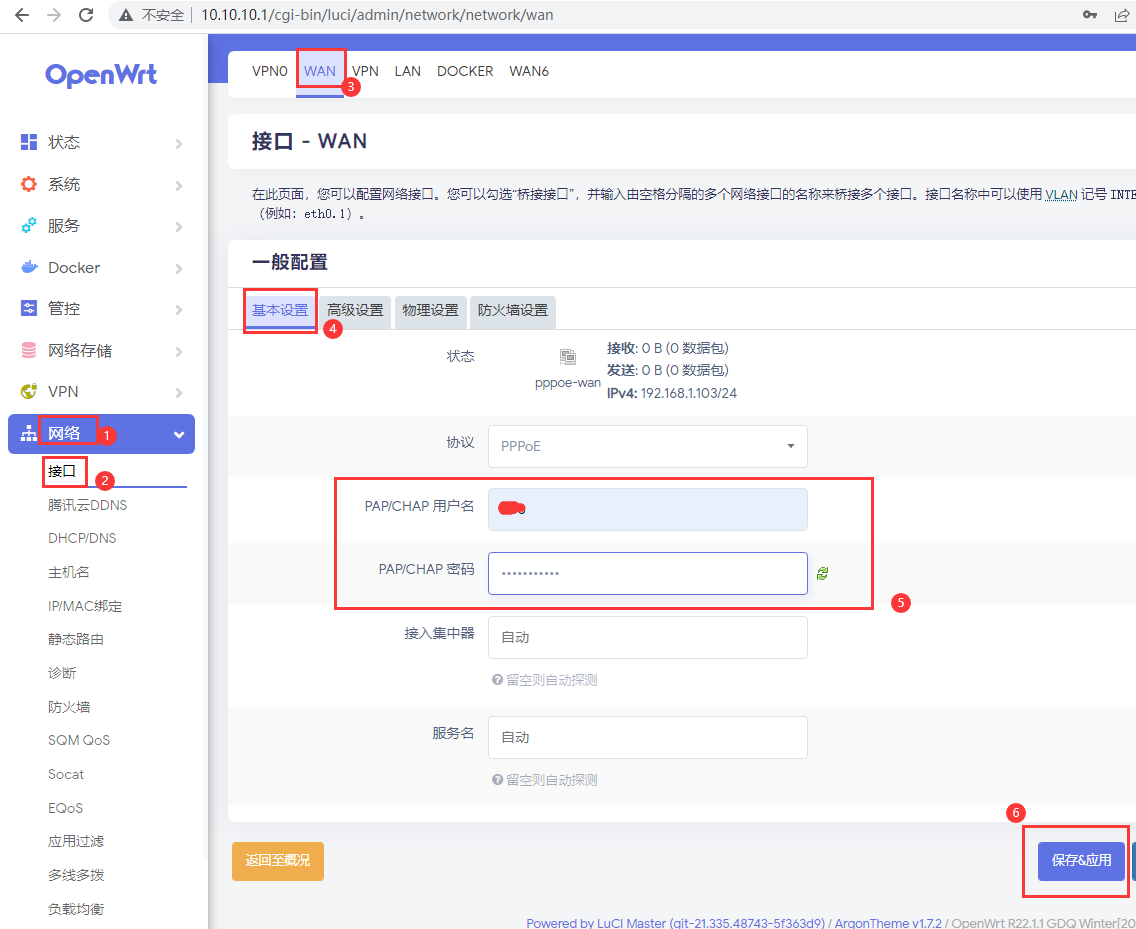Screen dimensions: 1136x929
Task: Click the share page icon
Action: [x=1122, y=14]
